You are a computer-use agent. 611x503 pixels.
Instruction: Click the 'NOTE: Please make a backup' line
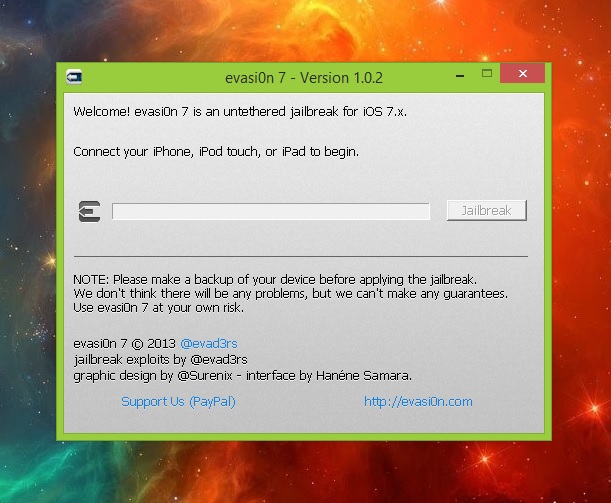275,279
